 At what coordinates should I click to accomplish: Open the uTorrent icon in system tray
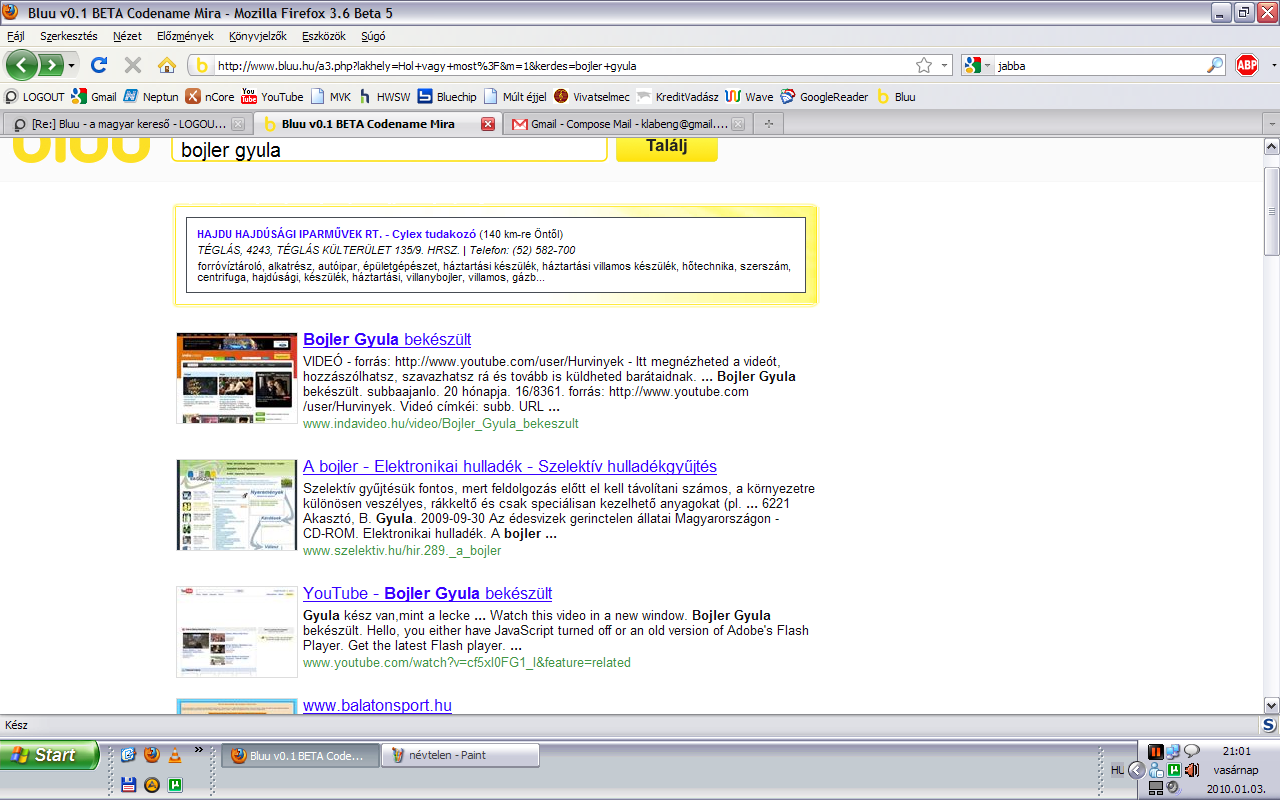1176,769
